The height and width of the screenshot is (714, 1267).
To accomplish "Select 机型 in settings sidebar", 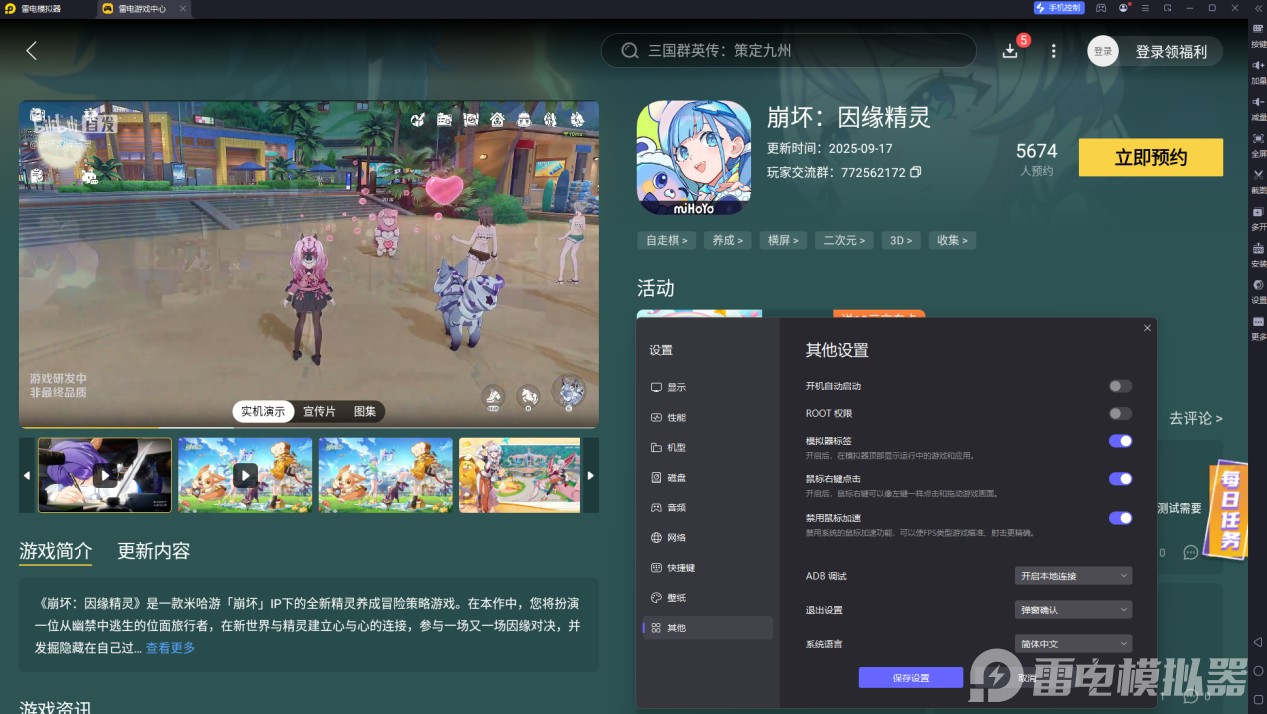I will (708, 448).
